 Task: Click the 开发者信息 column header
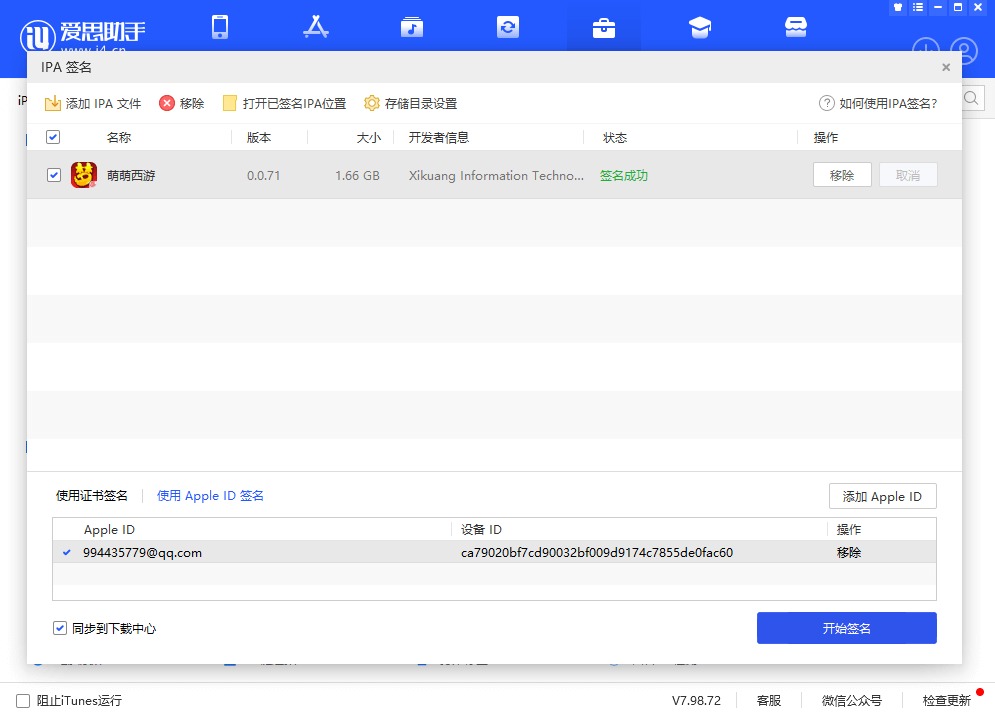(438, 138)
